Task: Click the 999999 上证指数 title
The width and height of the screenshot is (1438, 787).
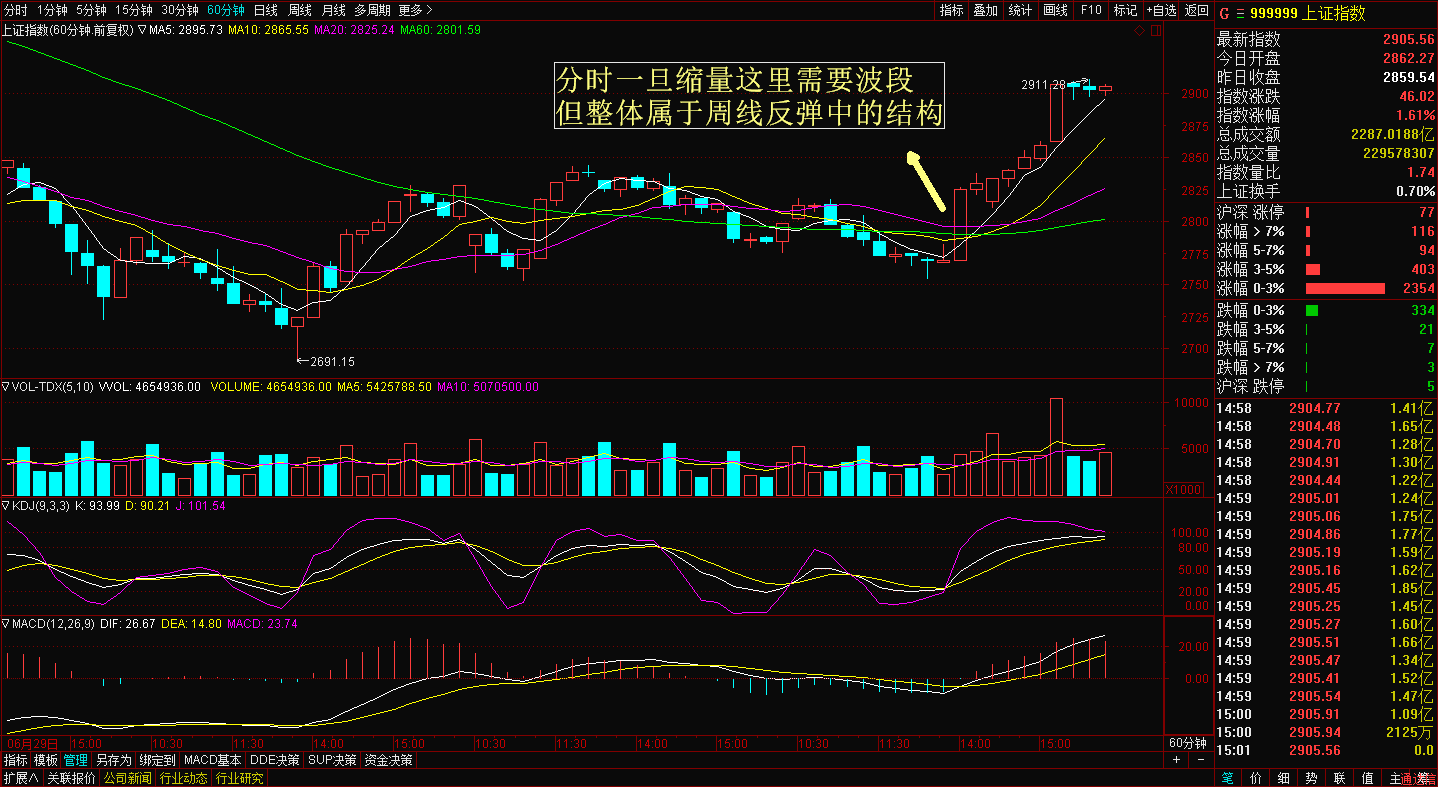Action: tap(1307, 13)
